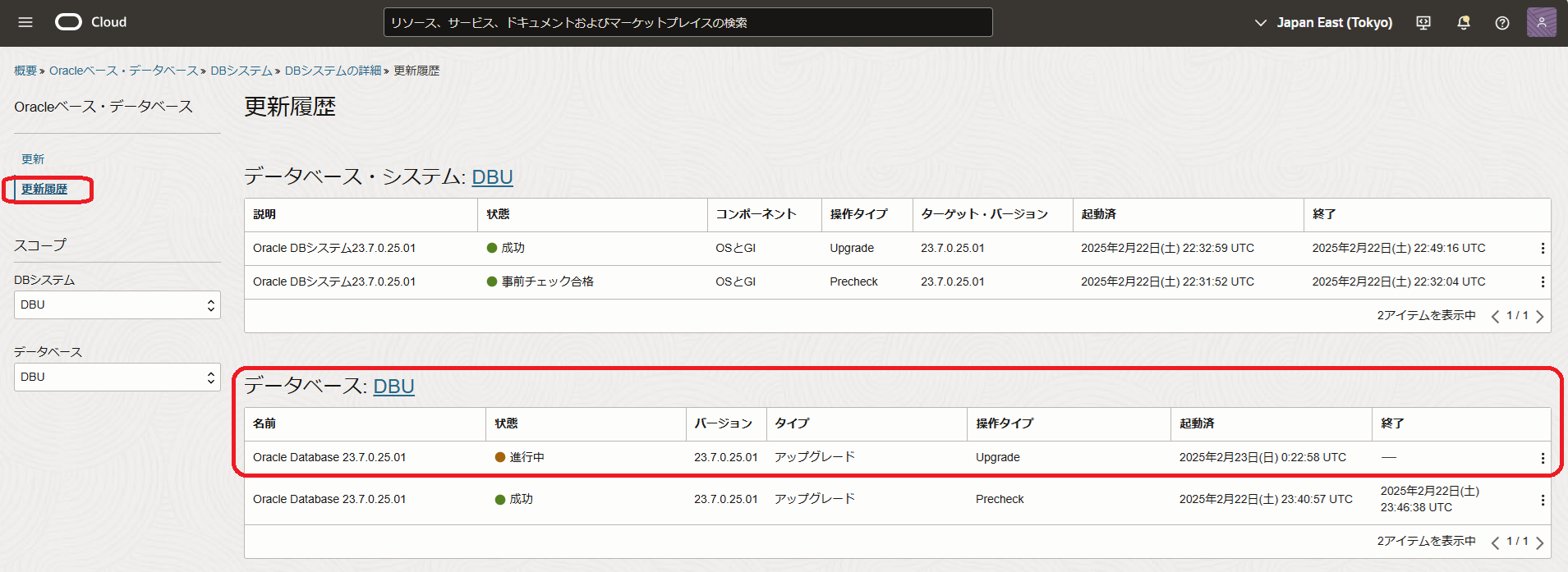Screen dimensions: 1568x572
Task: Go to previous page in DB system table
Action: 1495,316
